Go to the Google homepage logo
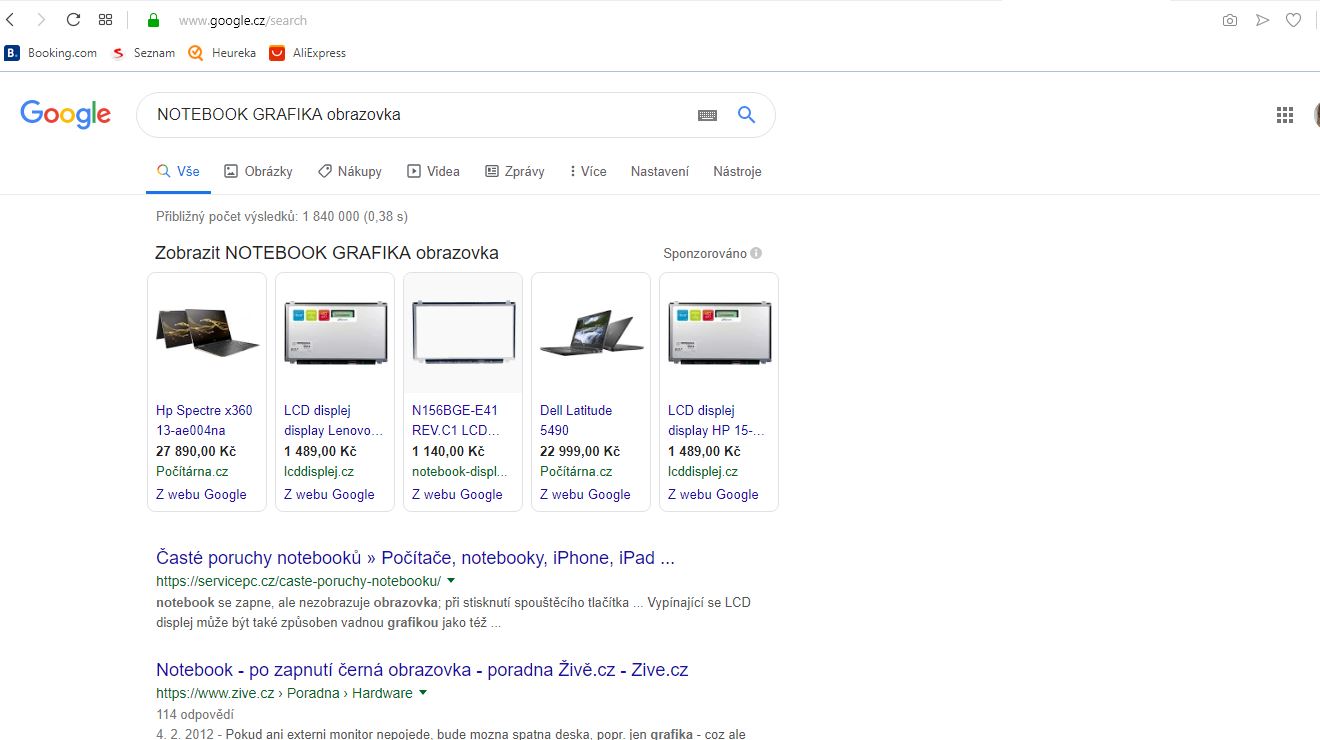 (65, 115)
